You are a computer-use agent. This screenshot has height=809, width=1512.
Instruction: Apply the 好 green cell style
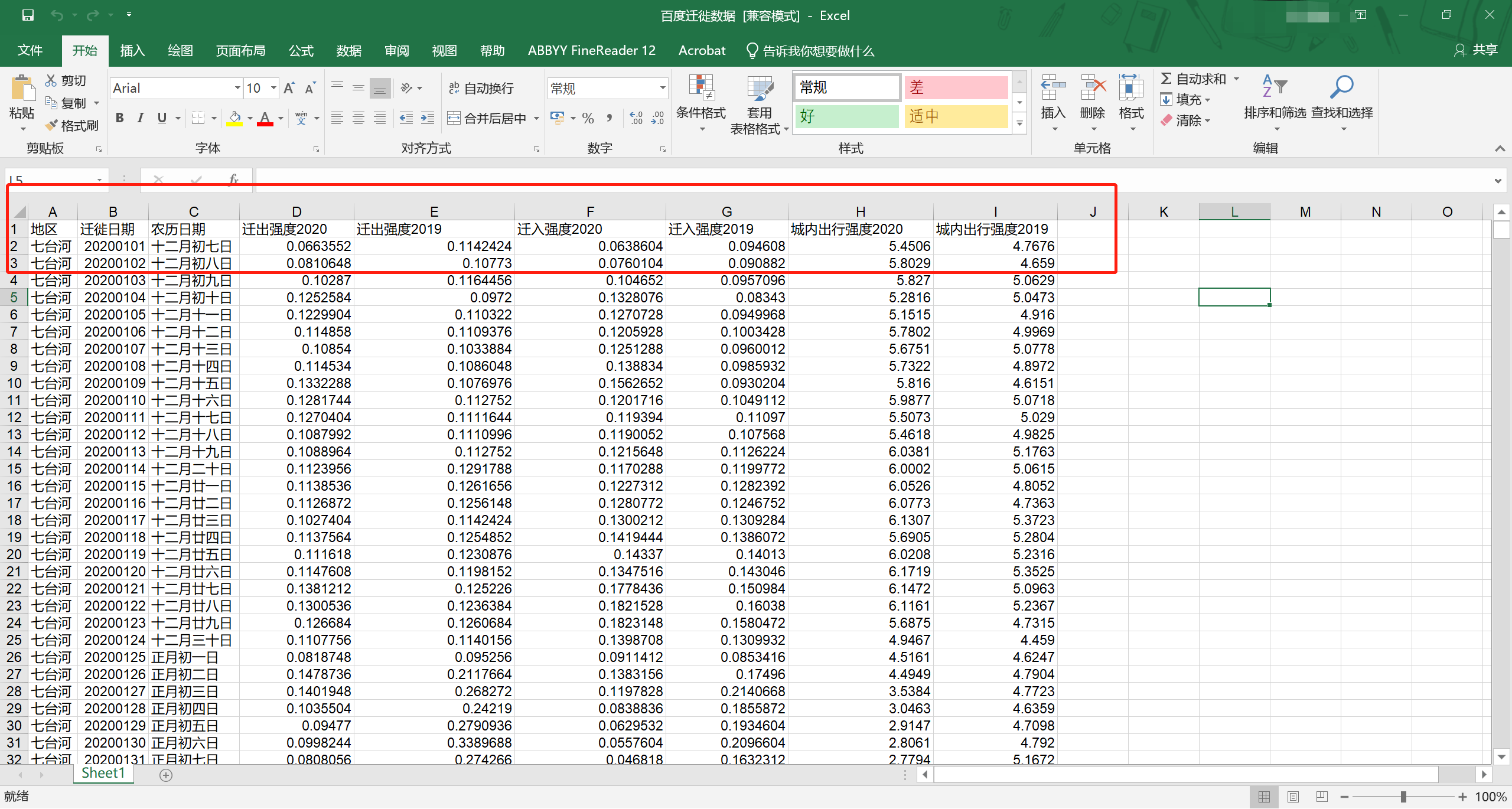[x=846, y=116]
